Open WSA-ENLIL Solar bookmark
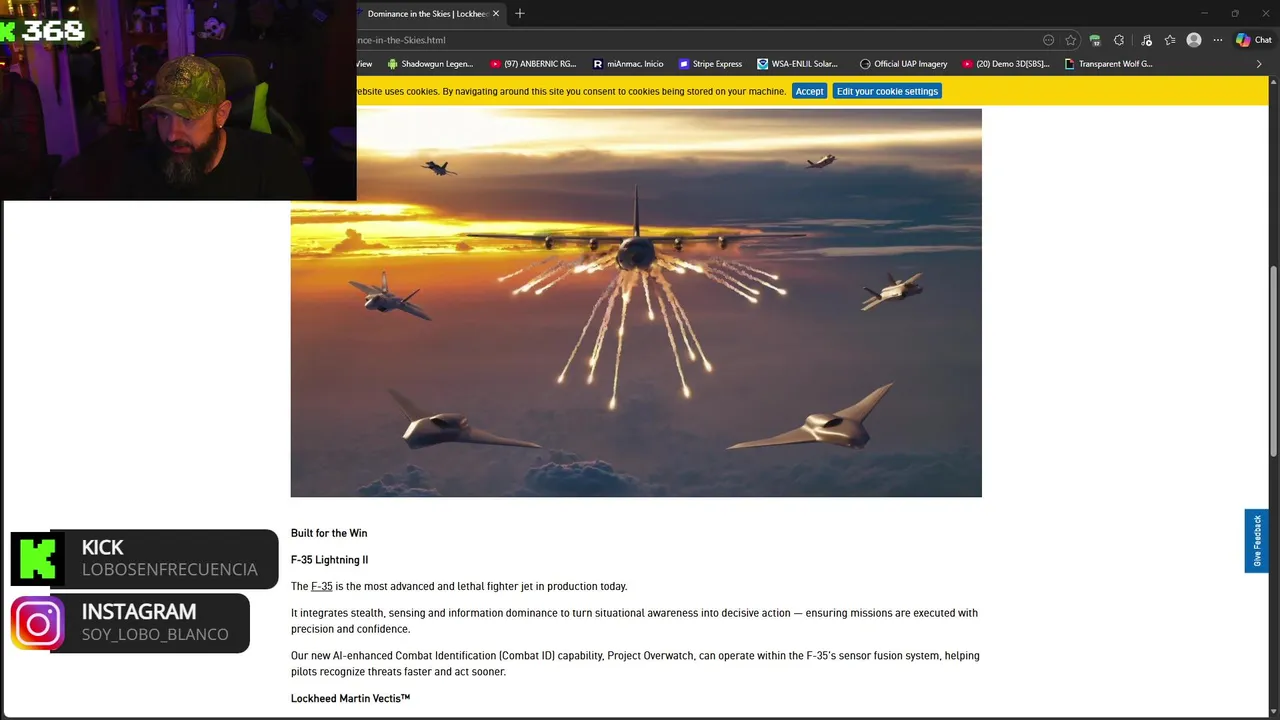1280x720 pixels. (x=797, y=64)
